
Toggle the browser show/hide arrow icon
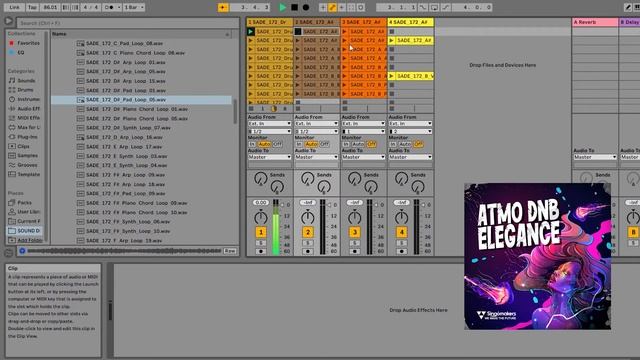[x=9, y=21]
